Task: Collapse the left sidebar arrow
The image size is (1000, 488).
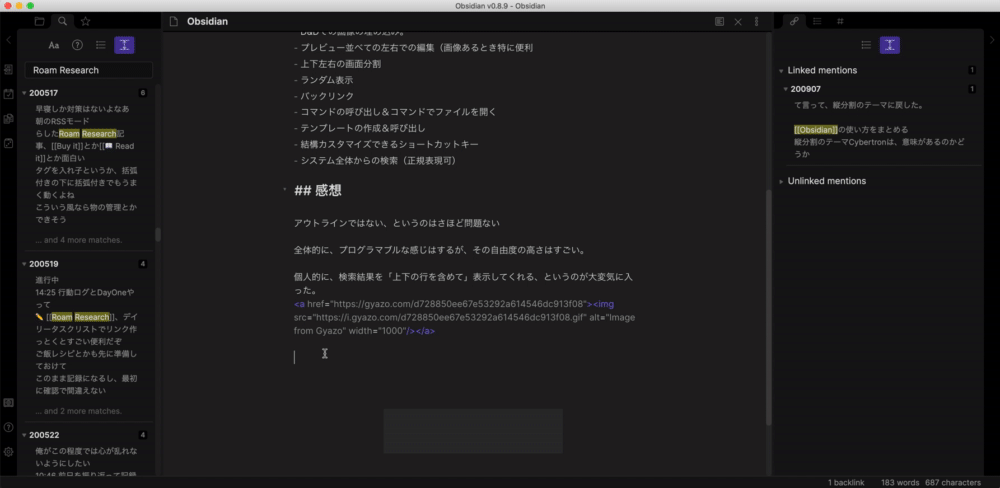Action: click(x=9, y=40)
